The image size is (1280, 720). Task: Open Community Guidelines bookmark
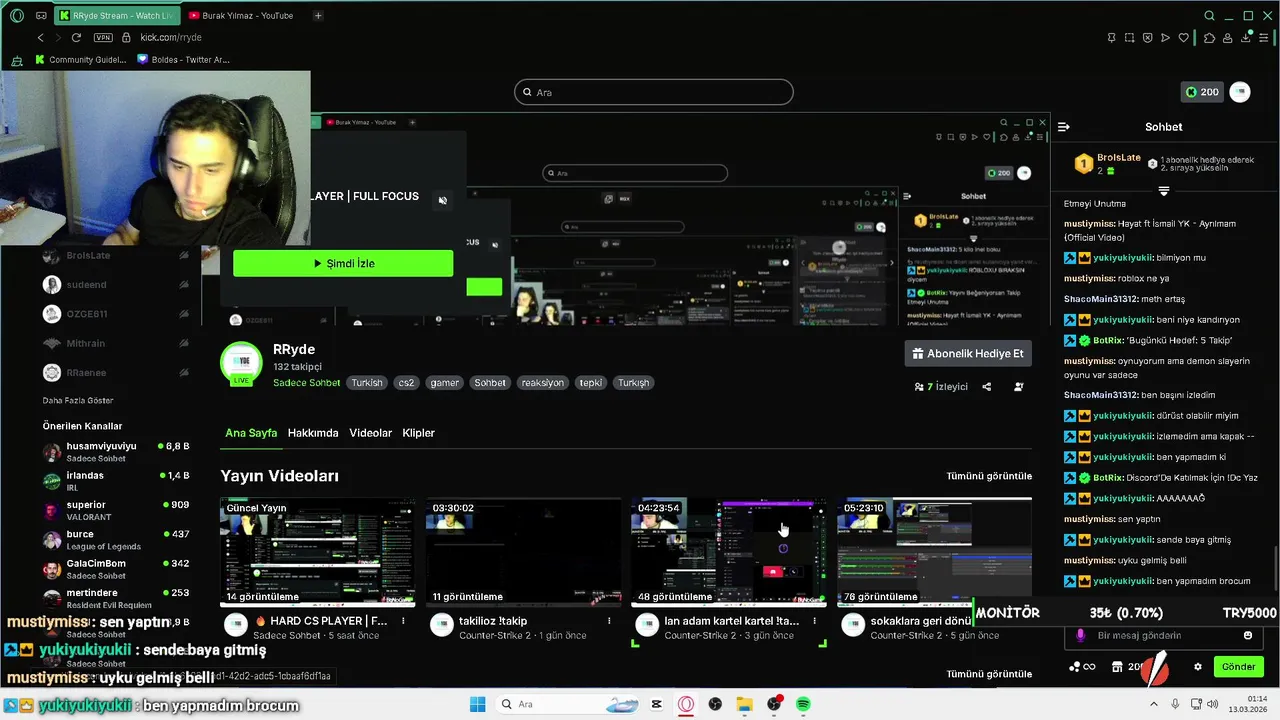click(81, 59)
